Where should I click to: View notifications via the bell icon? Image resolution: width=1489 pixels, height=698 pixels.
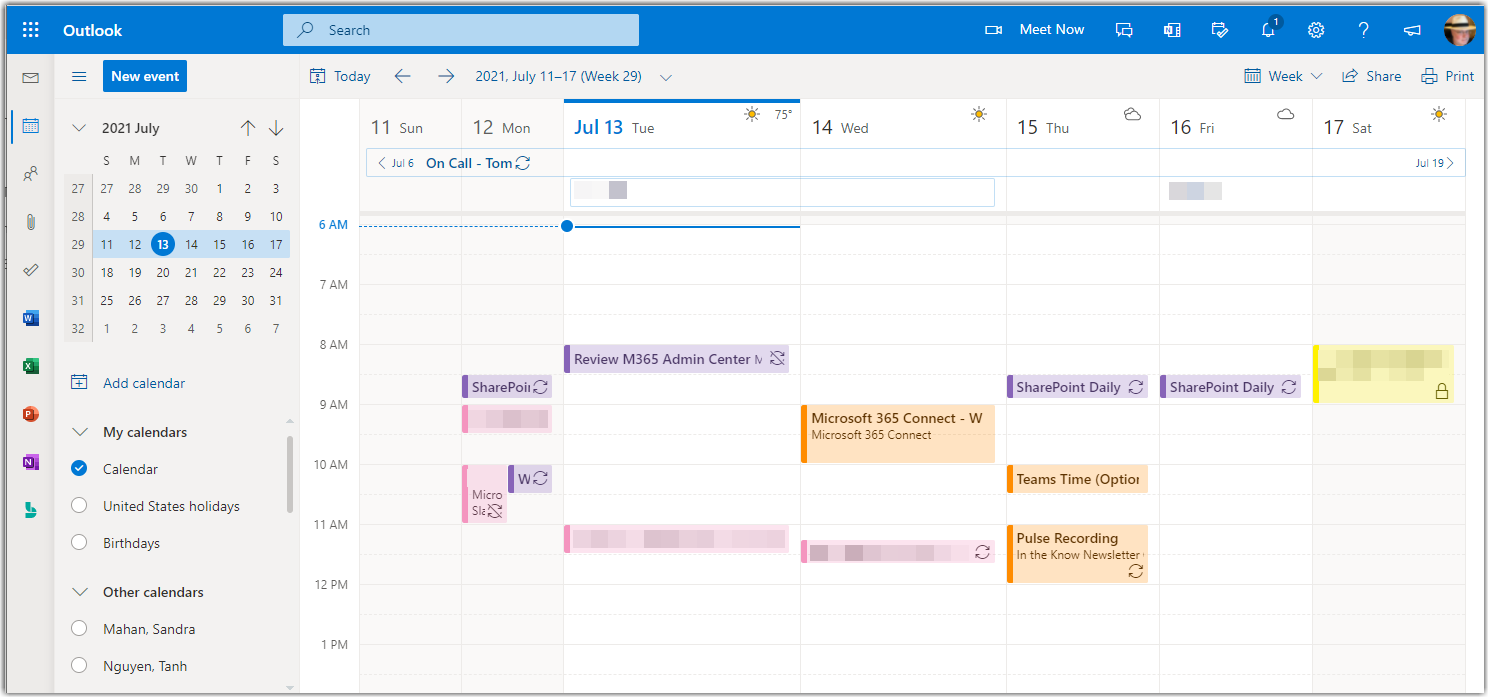[x=1267, y=29]
